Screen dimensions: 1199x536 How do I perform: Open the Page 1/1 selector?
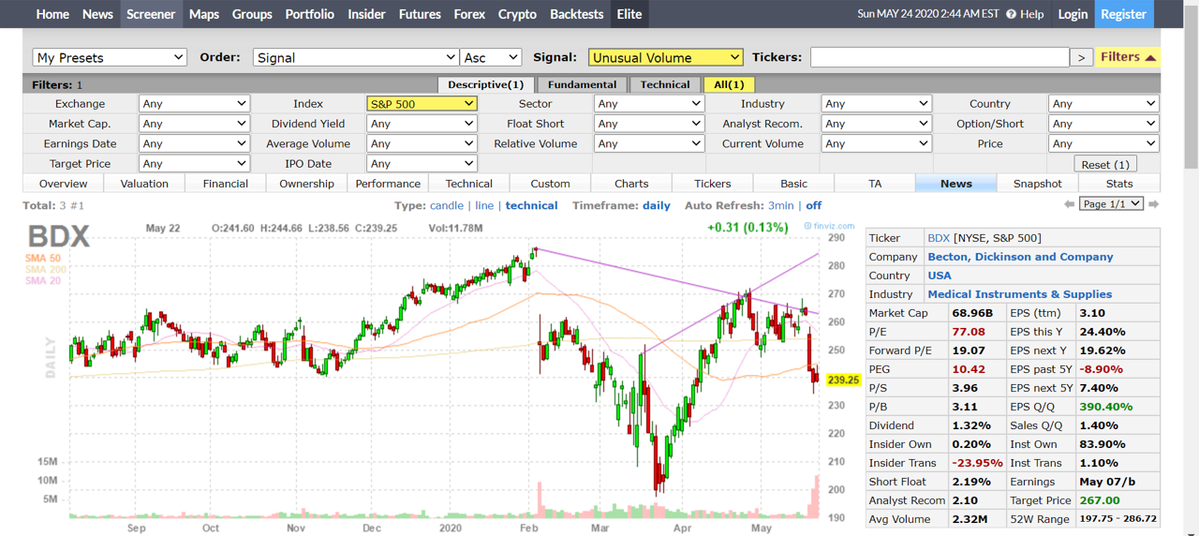click(1111, 204)
